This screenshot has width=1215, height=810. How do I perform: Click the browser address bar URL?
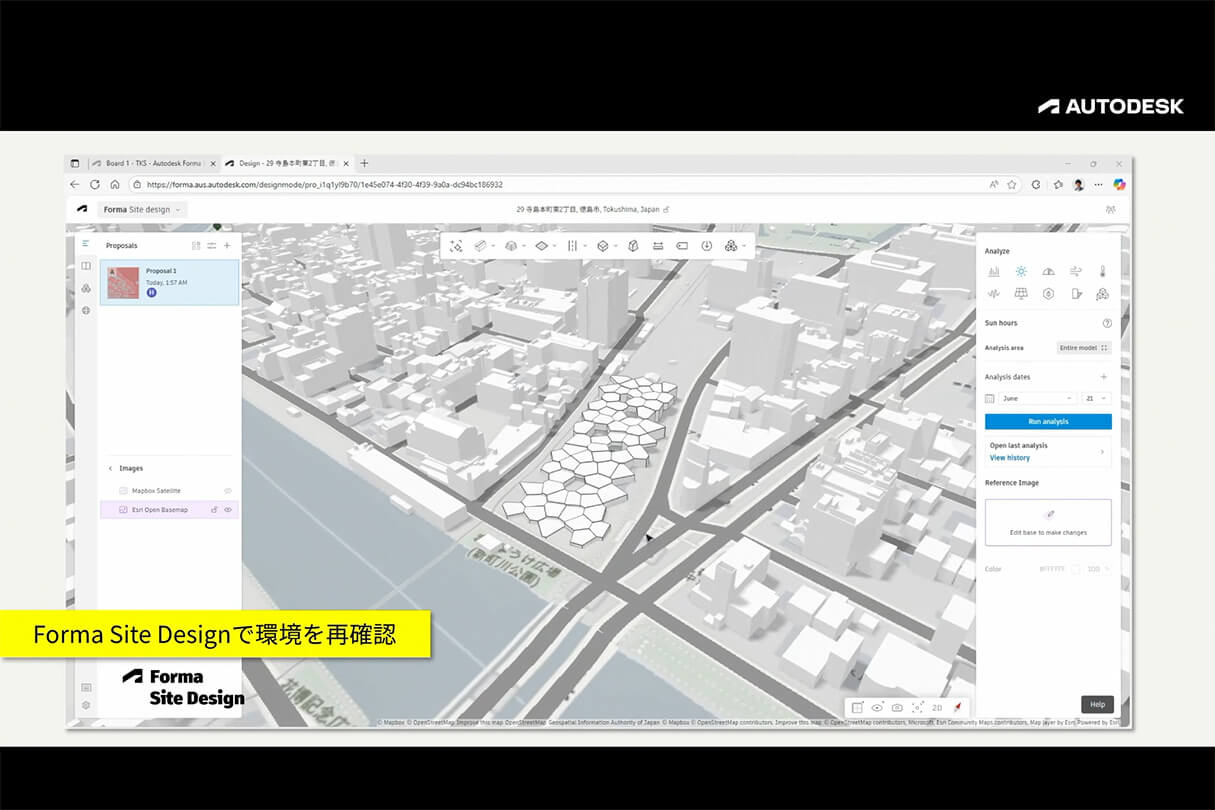tap(325, 184)
